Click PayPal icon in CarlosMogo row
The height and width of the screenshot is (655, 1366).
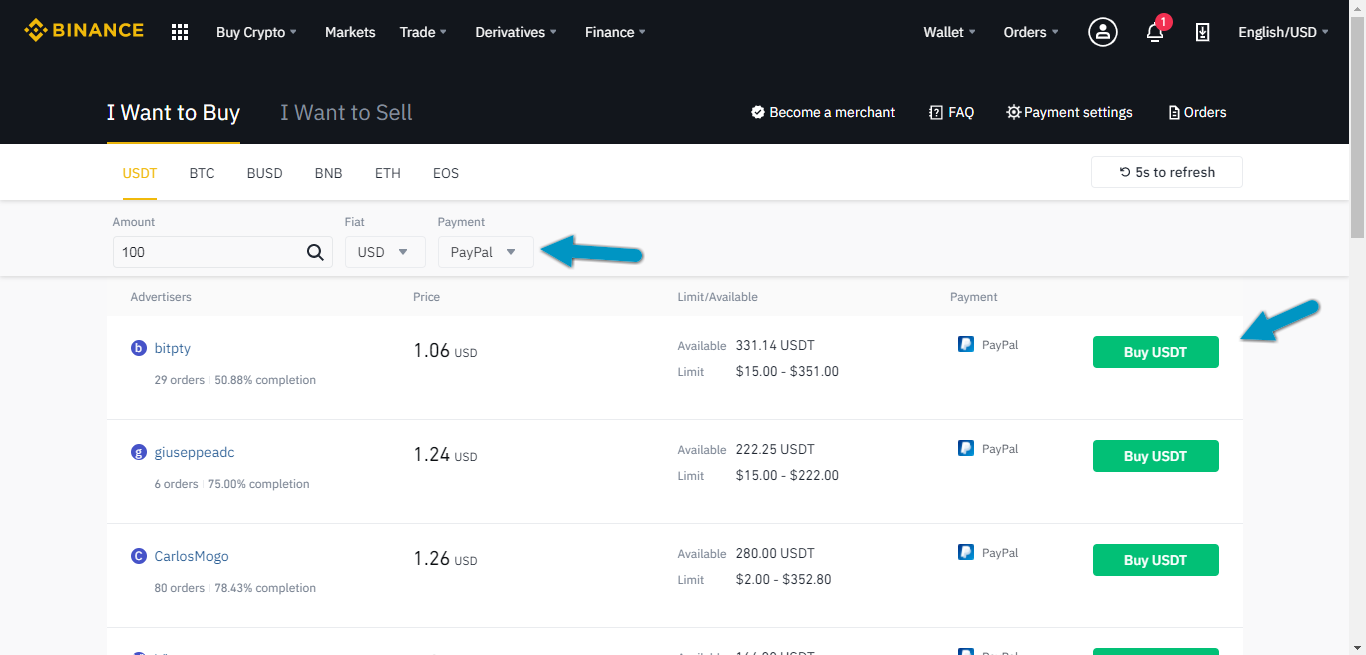[x=966, y=552]
